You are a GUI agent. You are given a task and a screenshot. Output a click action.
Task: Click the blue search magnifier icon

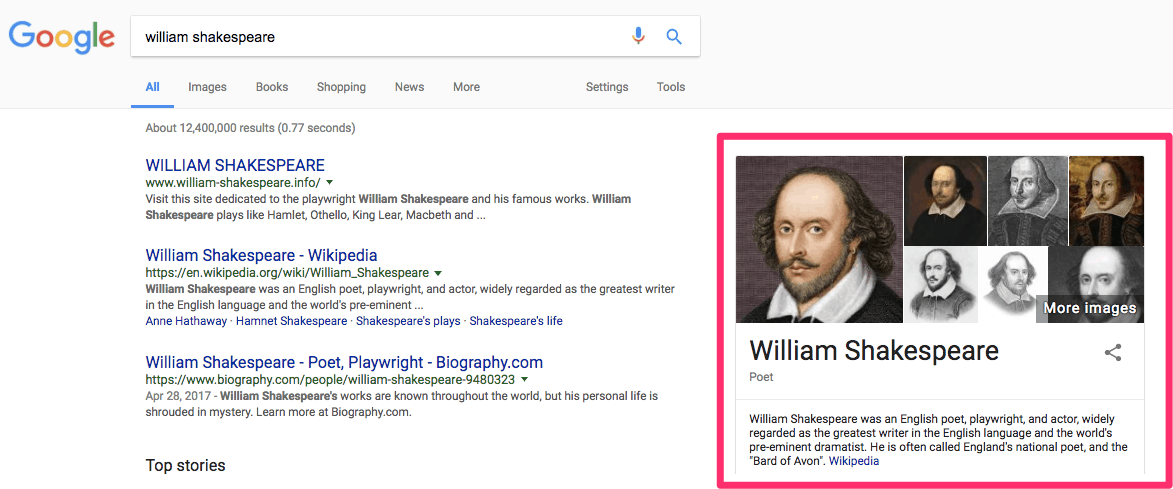click(674, 36)
